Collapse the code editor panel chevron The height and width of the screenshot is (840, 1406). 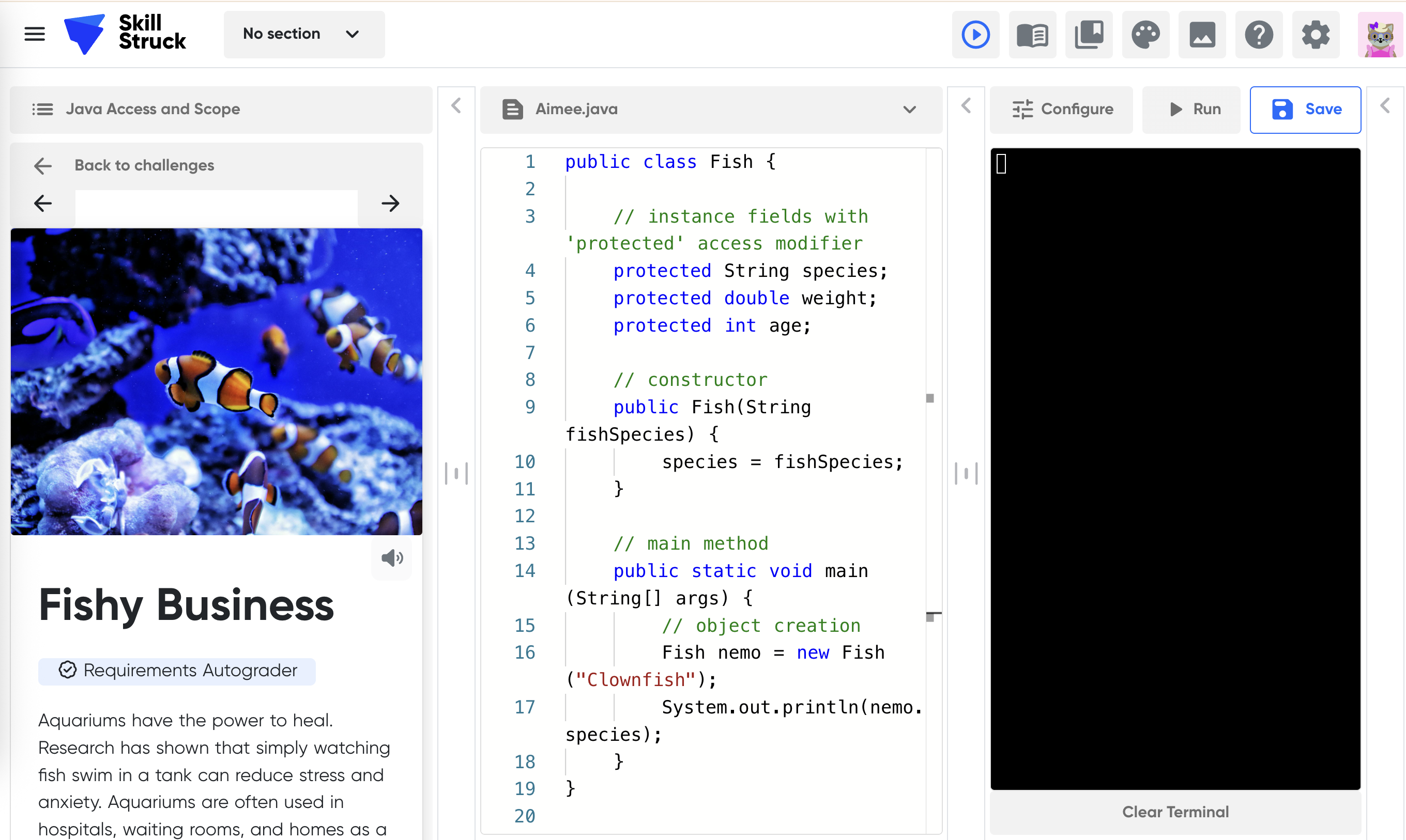pos(966,106)
